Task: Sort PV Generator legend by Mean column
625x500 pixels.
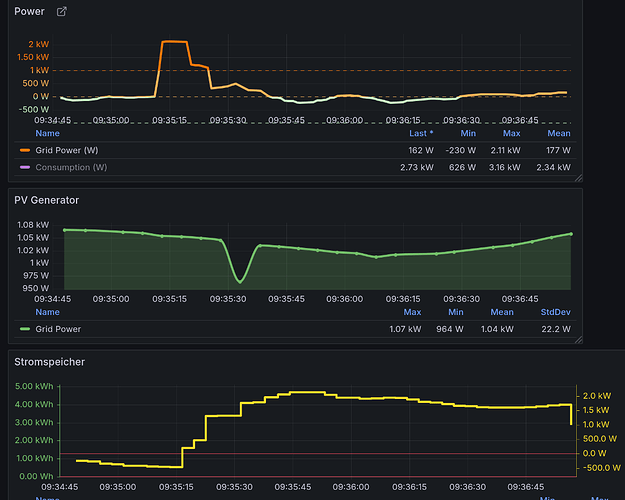Action: [502, 312]
